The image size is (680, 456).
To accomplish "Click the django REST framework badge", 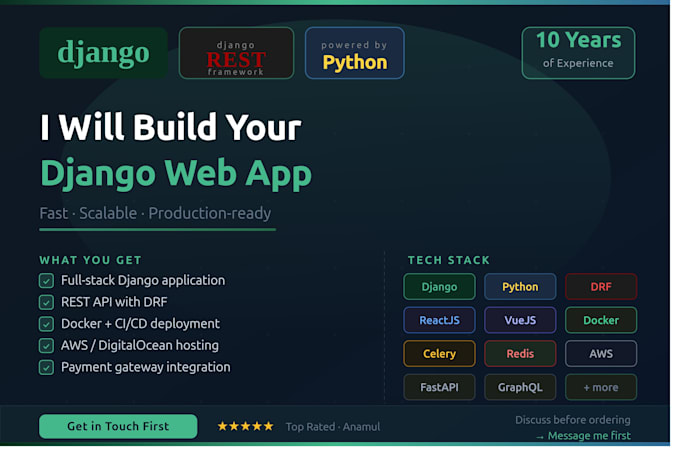I will coord(236,53).
